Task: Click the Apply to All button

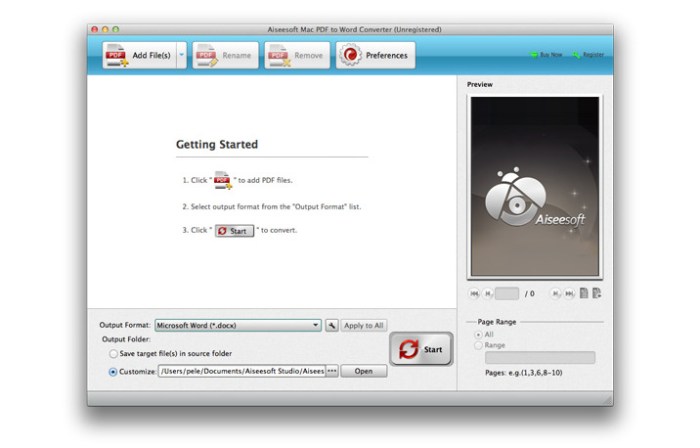Action: [x=364, y=325]
